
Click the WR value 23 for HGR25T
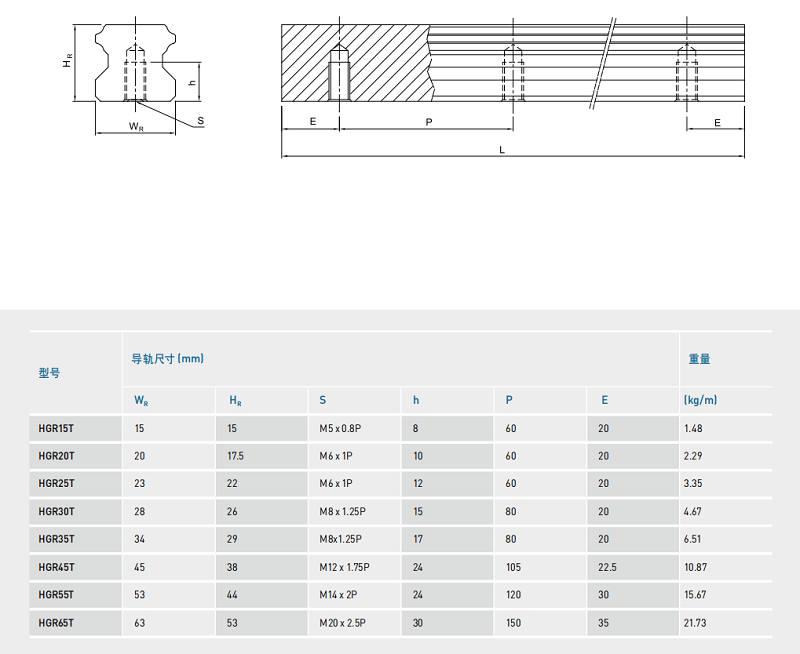tap(139, 483)
